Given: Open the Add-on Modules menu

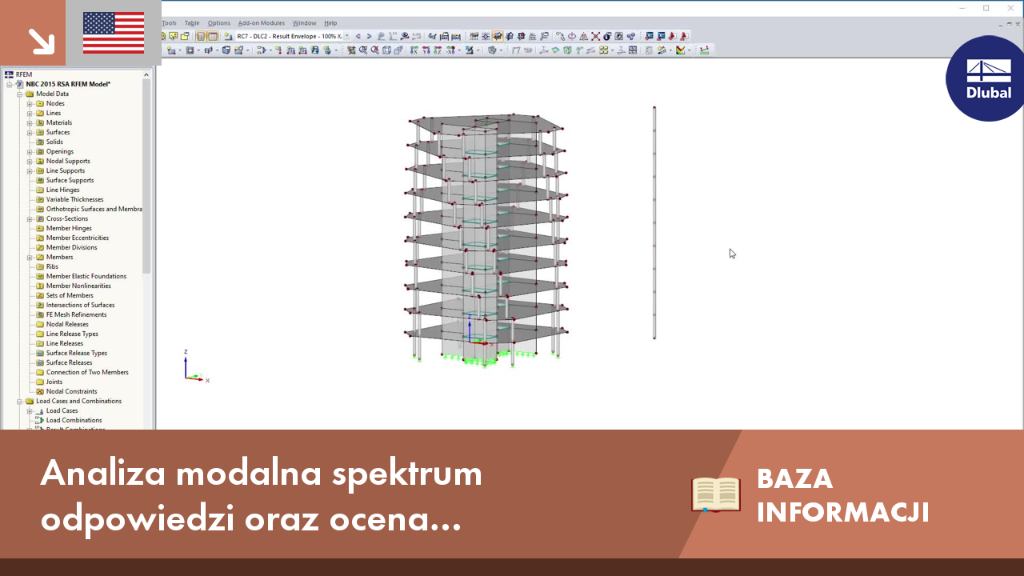Looking at the screenshot, I should click(x=261, y=23).
